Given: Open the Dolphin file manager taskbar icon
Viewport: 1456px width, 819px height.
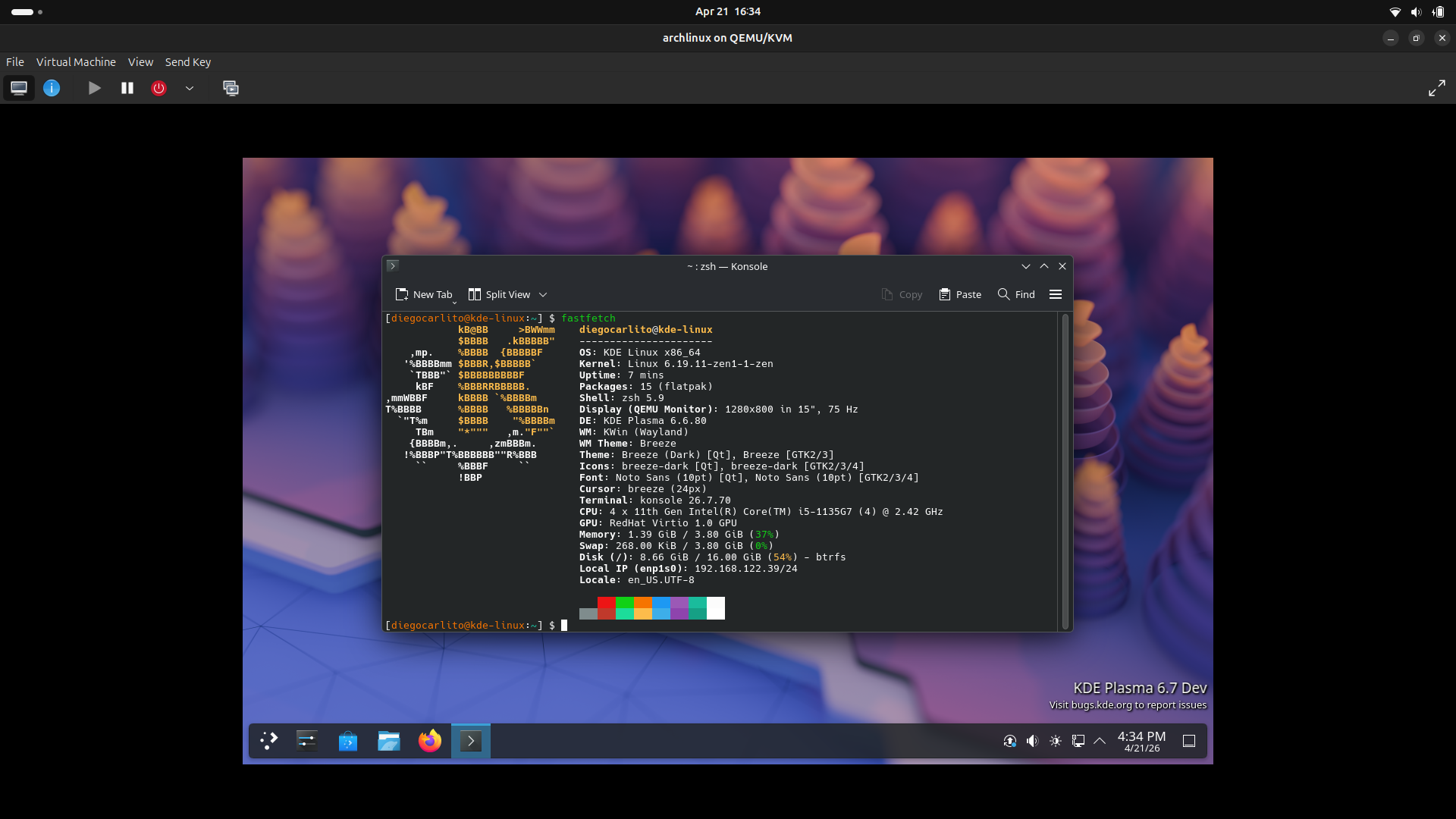Looking at the screenshot, I should click(x=389, y=741).
